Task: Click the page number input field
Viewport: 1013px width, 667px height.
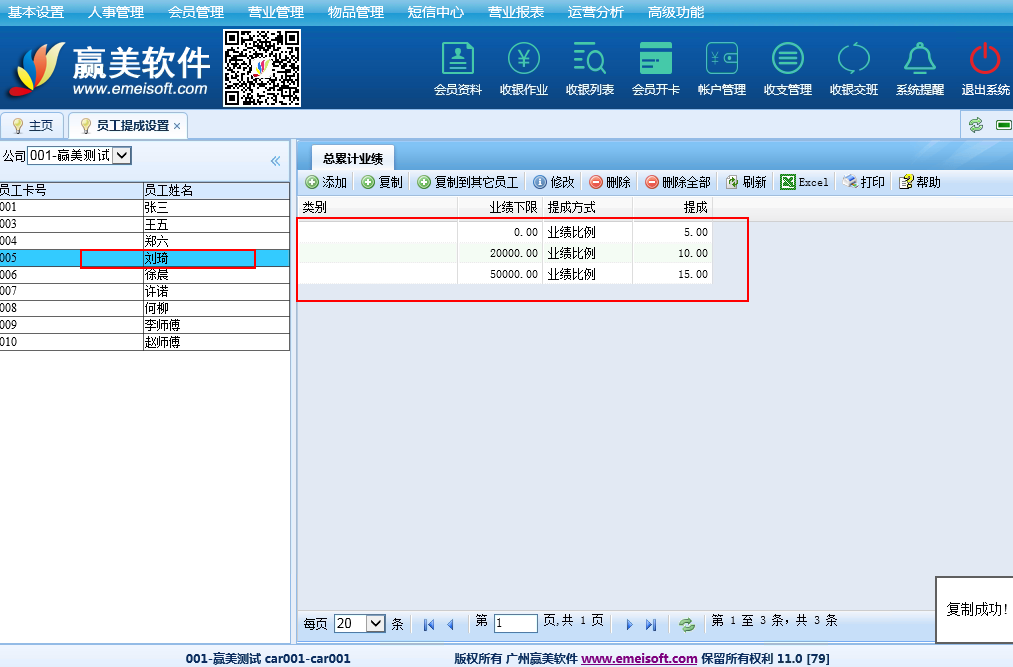Action: tap(515, 623)
